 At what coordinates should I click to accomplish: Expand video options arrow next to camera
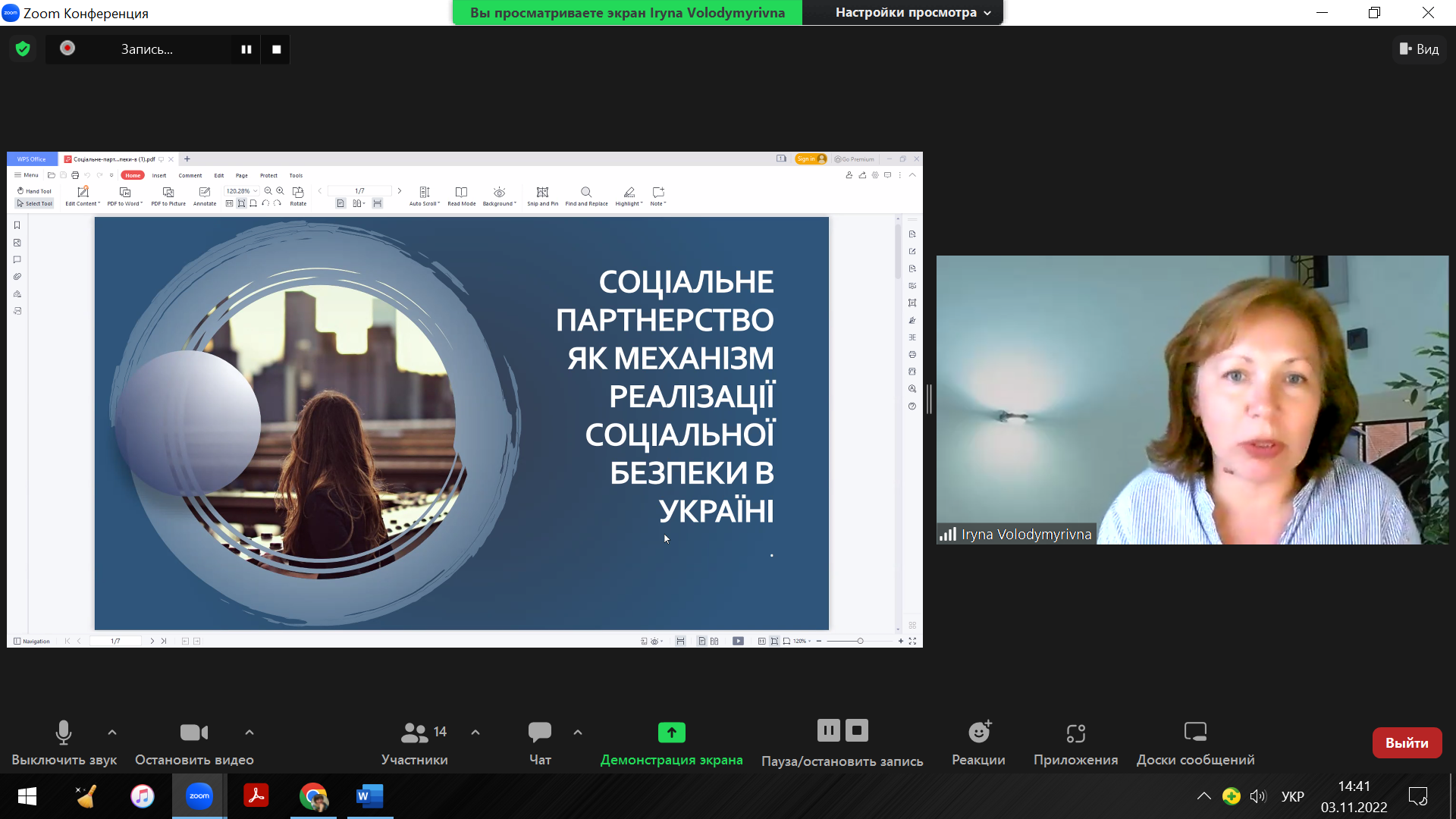click(249, 733)
